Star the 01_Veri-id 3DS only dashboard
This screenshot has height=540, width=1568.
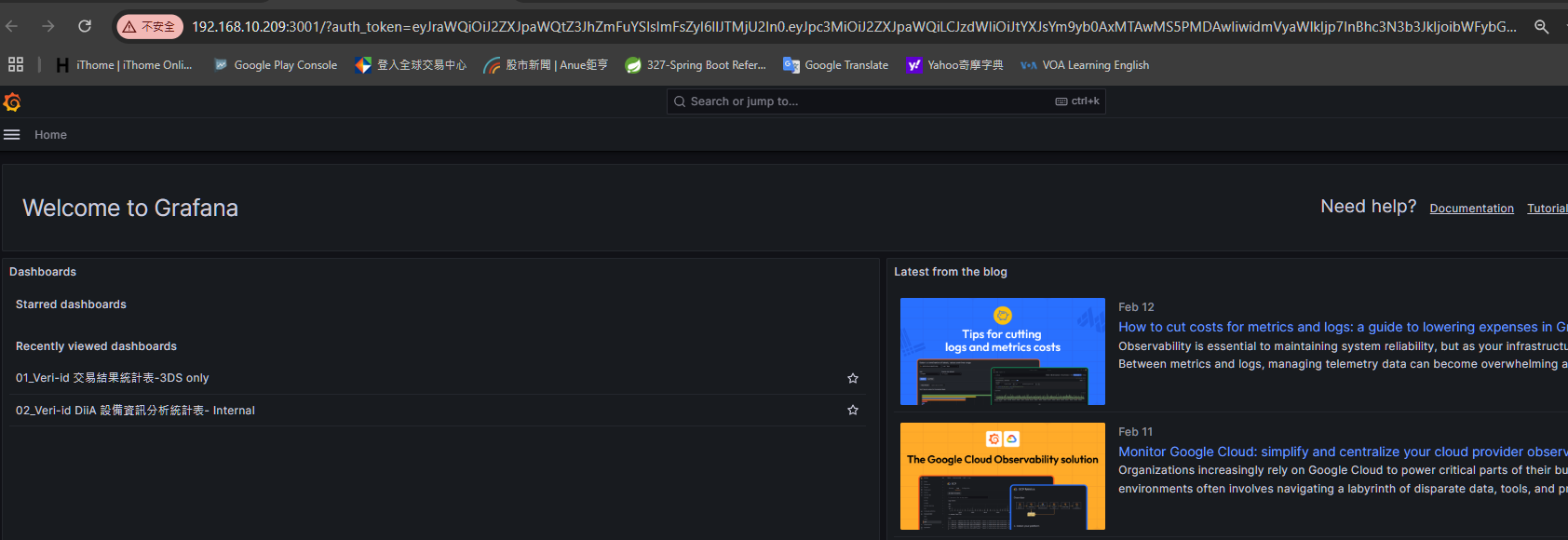click(x=852, y=378)
